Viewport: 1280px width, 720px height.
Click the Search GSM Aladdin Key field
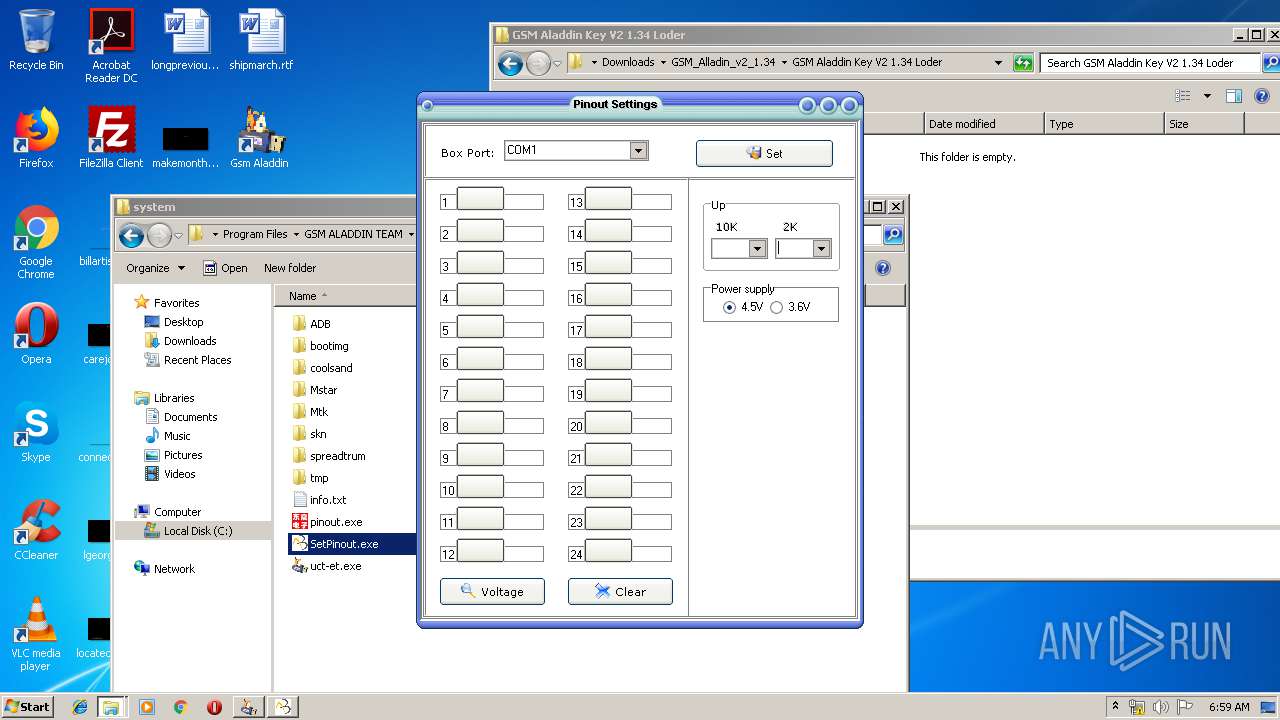(x=1150, y=63)
